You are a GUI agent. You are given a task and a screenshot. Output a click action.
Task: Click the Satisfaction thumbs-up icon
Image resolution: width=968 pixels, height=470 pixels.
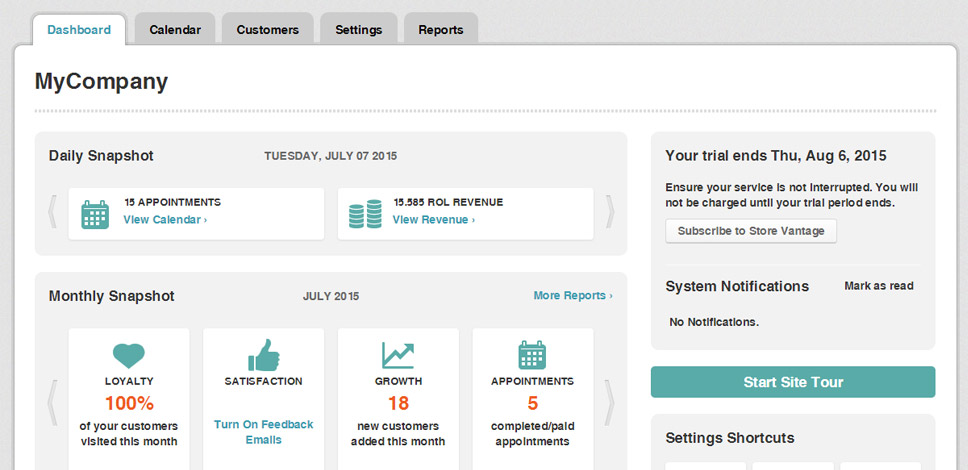264,355
